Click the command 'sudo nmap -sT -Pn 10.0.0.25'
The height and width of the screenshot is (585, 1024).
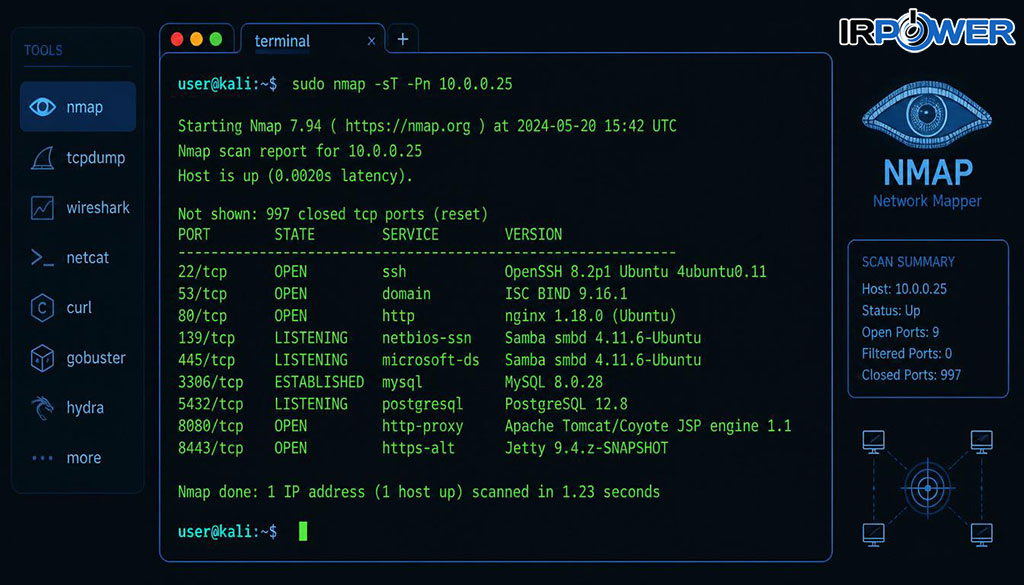tap(402, 84)
